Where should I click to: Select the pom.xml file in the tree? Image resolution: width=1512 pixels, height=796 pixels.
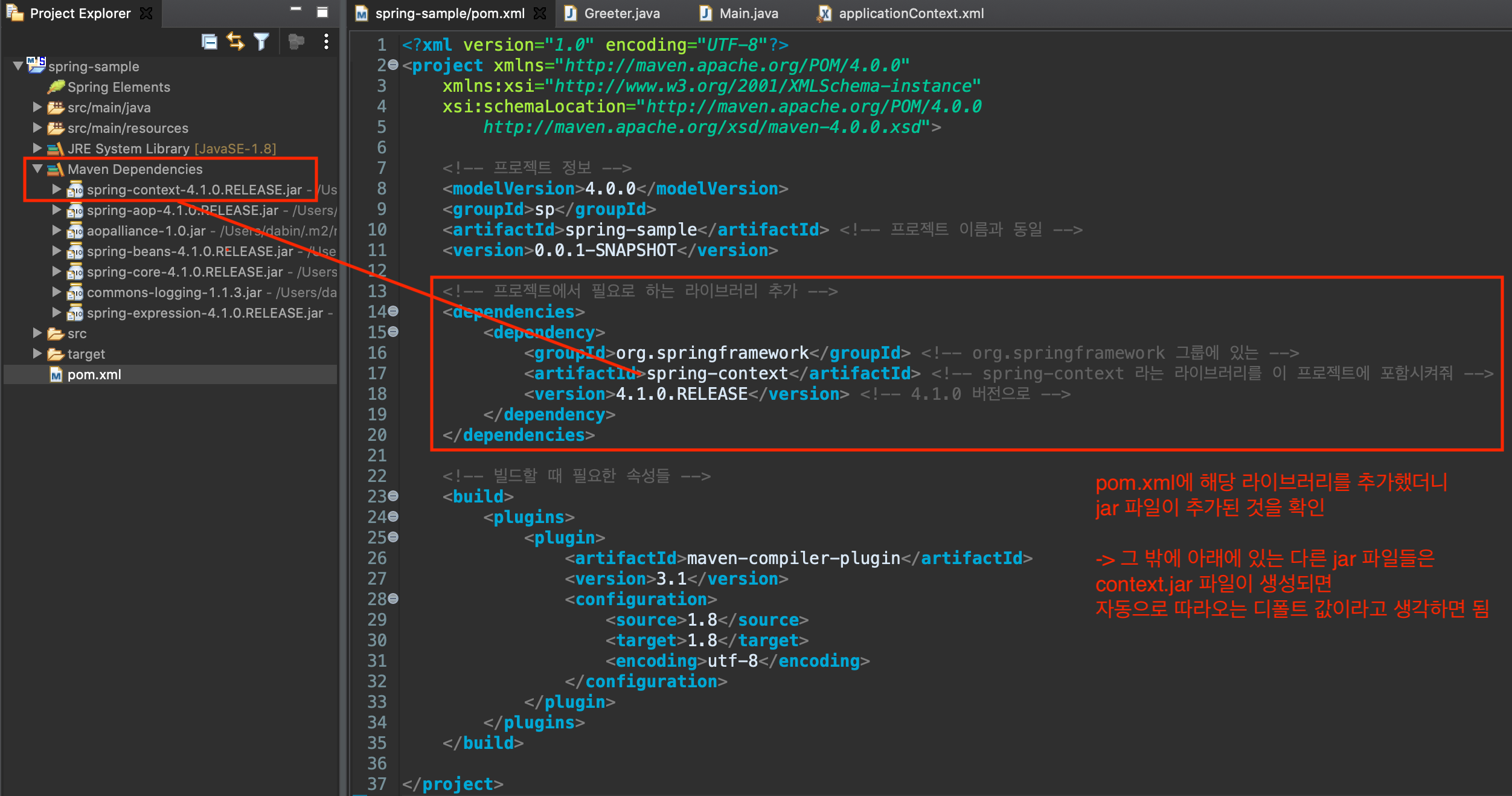(x=94, y=374)
